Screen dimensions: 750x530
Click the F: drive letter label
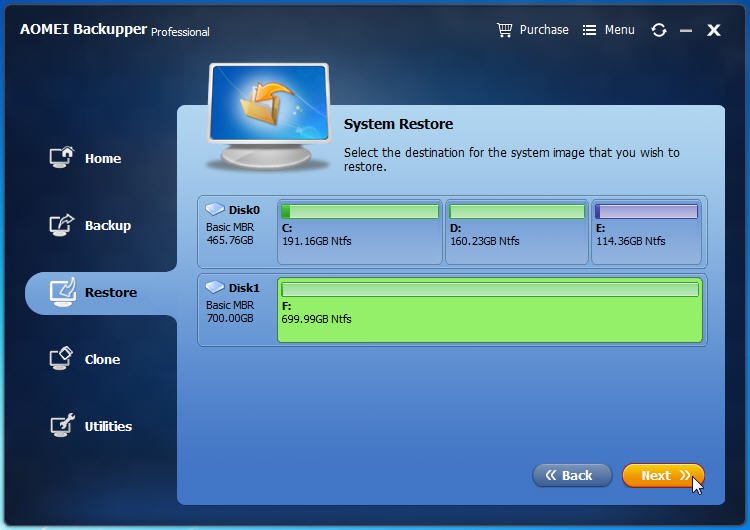[x=286, y=306]
